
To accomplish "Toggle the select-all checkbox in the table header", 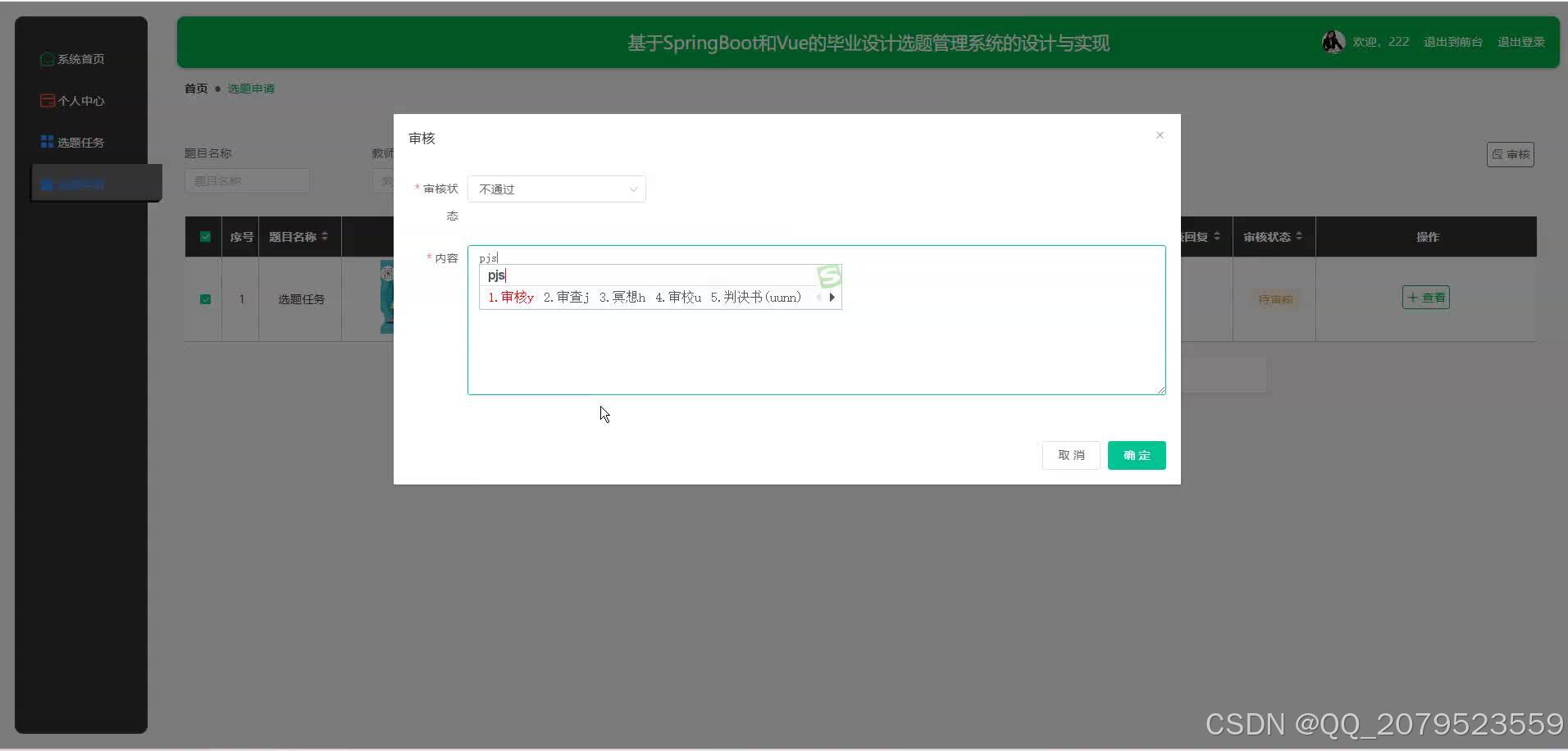I will [205, 236].
